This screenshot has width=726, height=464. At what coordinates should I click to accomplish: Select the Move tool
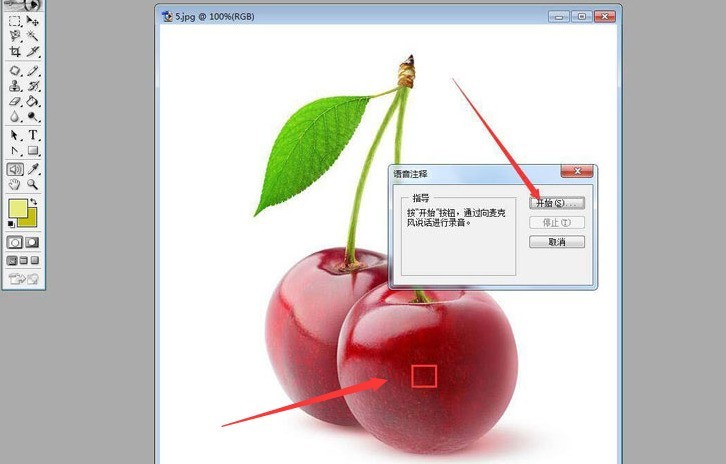coord(32,21)
